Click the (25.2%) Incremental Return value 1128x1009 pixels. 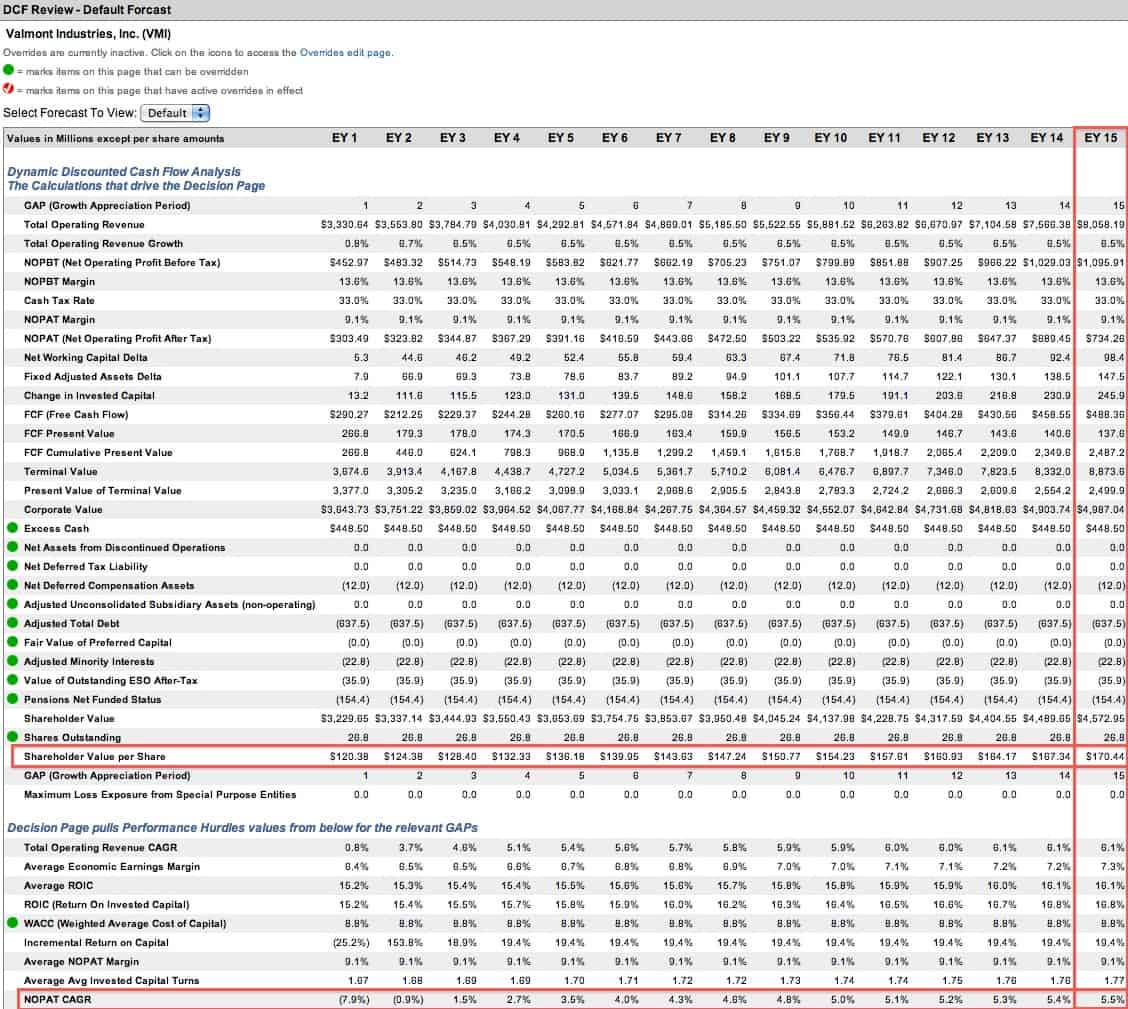click(x=351, y=942)
